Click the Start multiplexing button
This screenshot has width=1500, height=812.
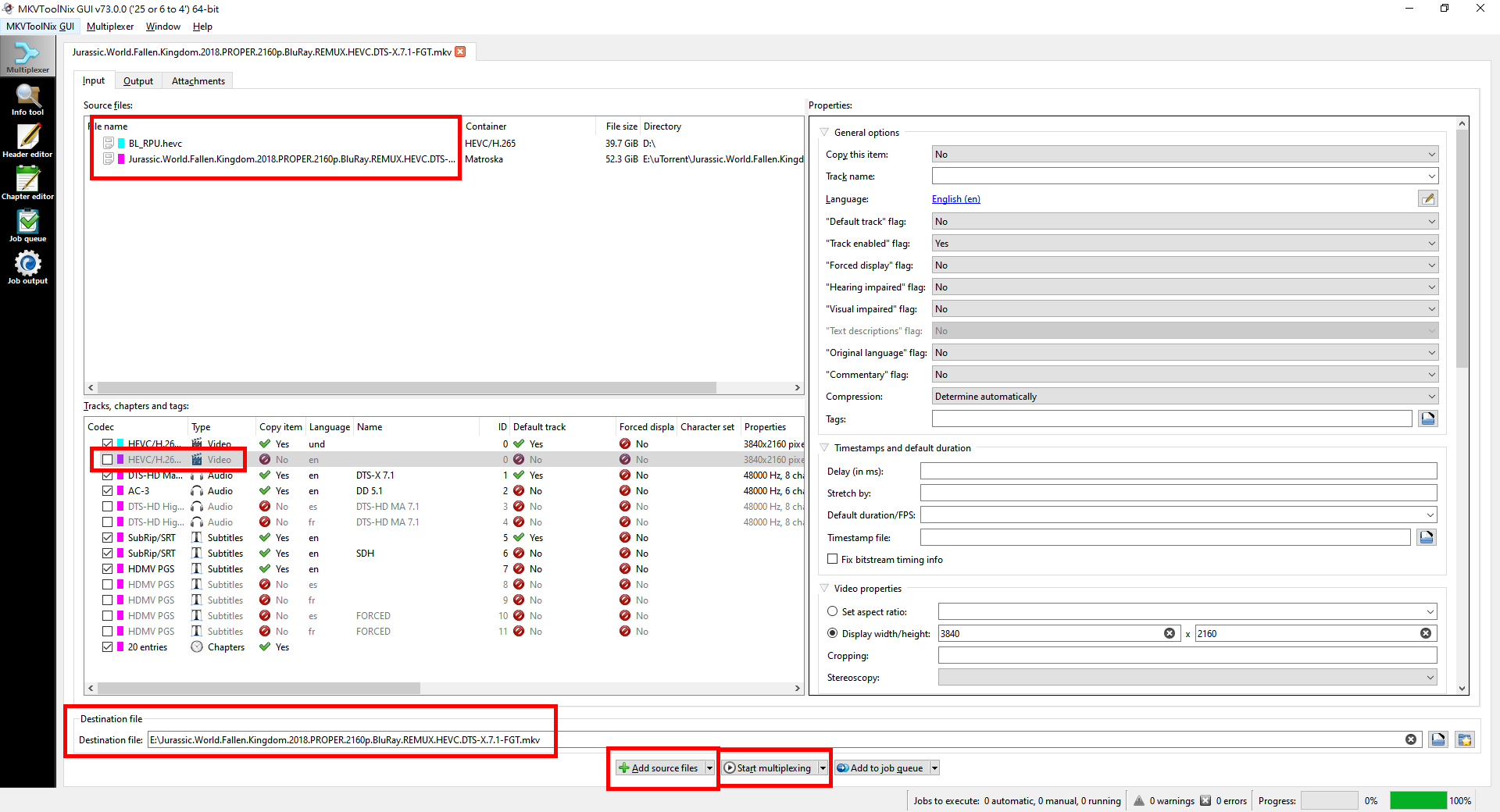pos(769,768)
